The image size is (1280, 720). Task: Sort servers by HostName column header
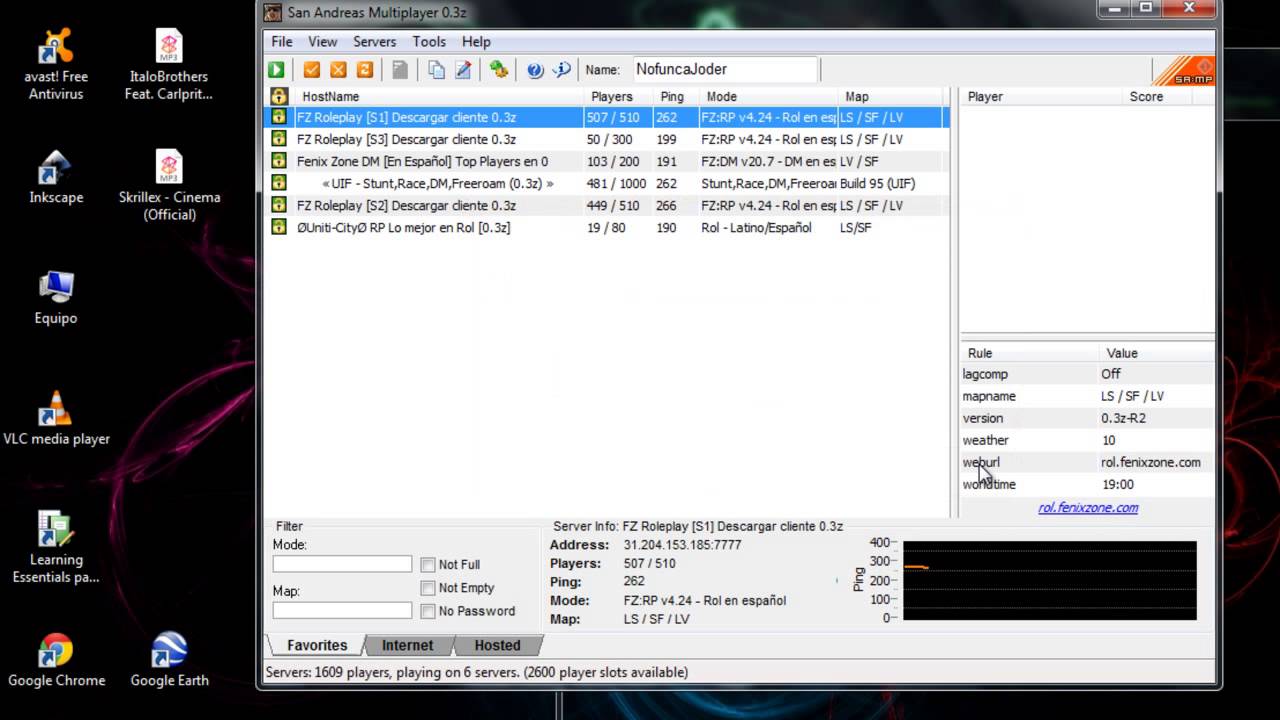(440, 97)
